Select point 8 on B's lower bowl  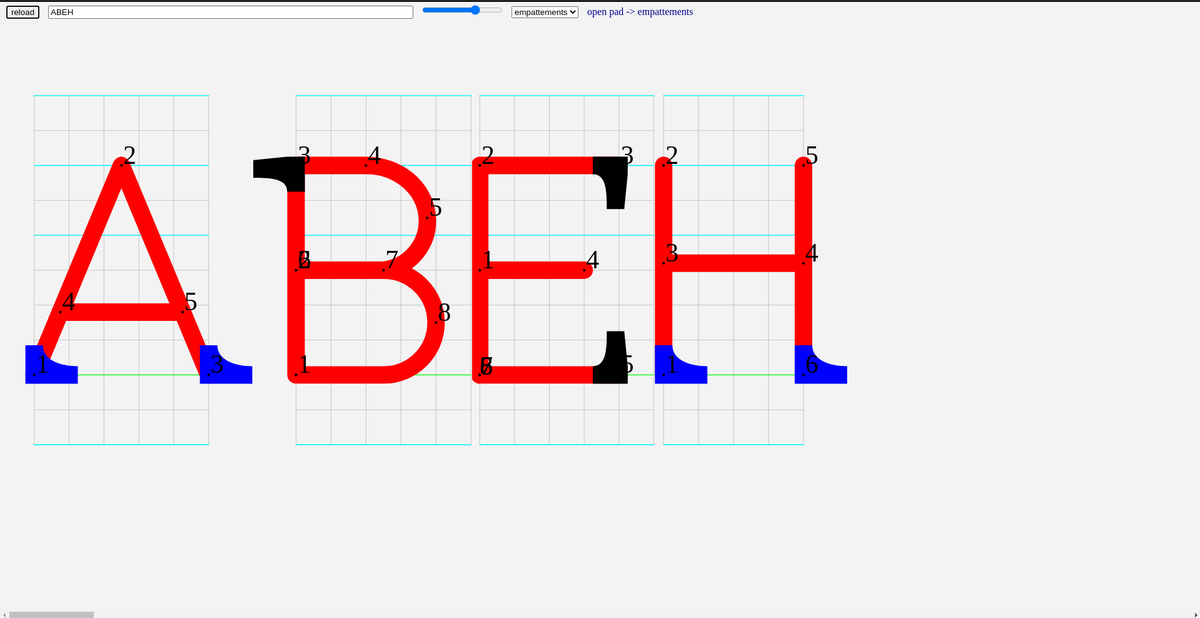pos(444,313)
